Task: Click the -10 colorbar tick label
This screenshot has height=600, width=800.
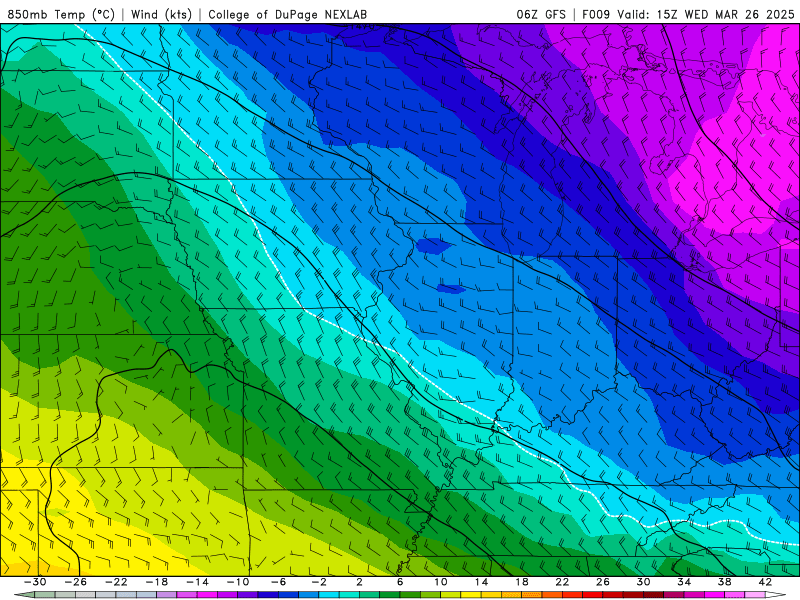Action: (x=238, y=582)
